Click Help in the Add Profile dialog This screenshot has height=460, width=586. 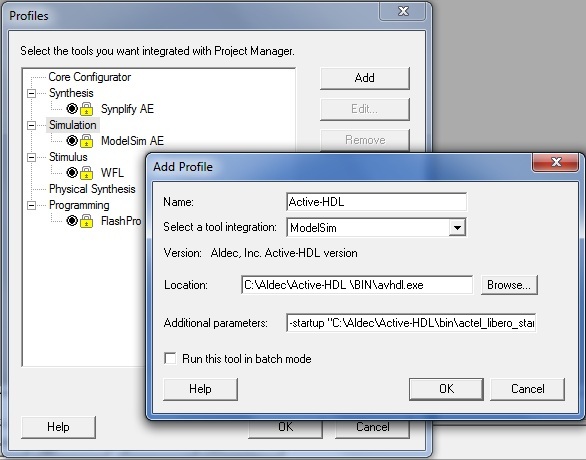pyautogui.click(x=200, y=389)
